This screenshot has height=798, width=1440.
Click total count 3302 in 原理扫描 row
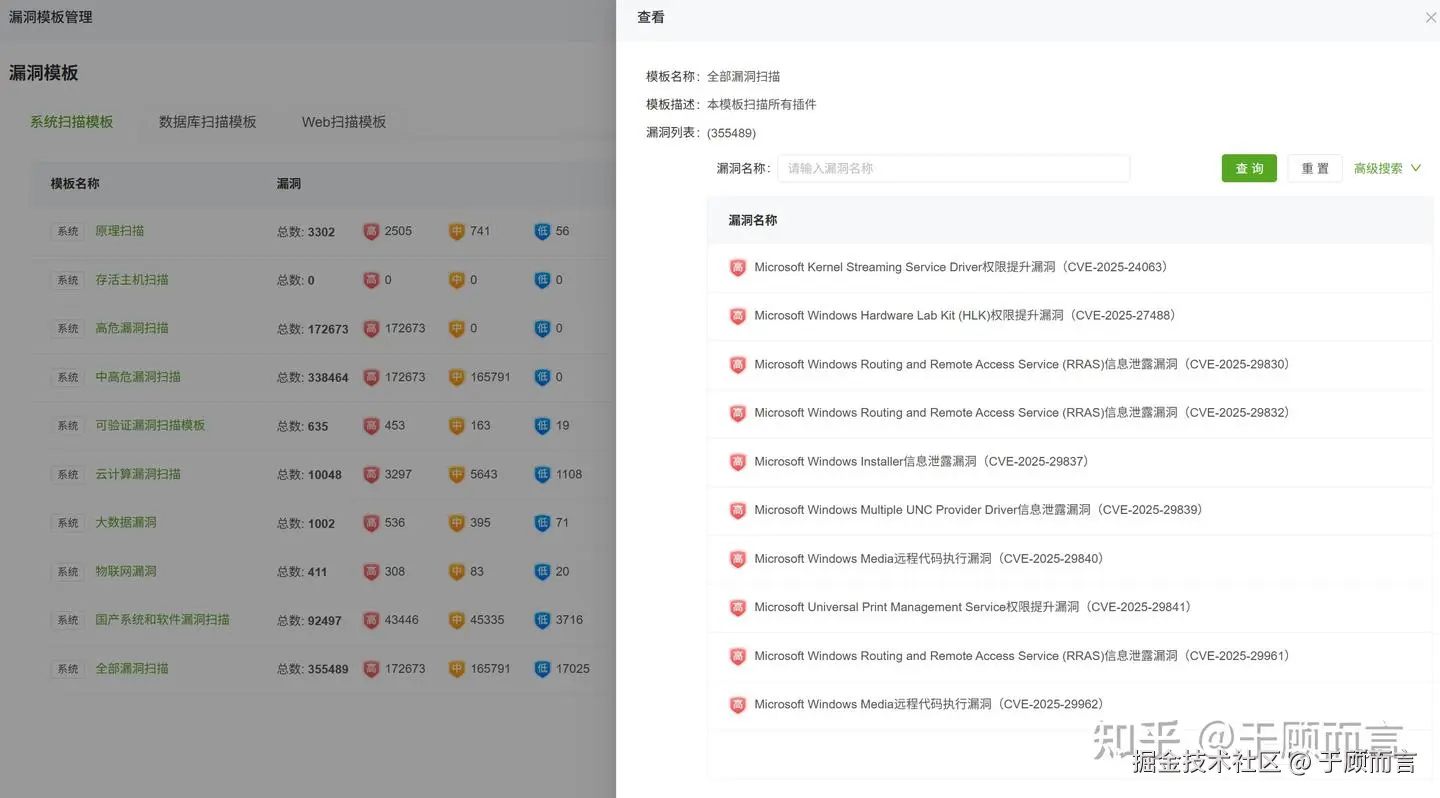click(x=321, y=232)
